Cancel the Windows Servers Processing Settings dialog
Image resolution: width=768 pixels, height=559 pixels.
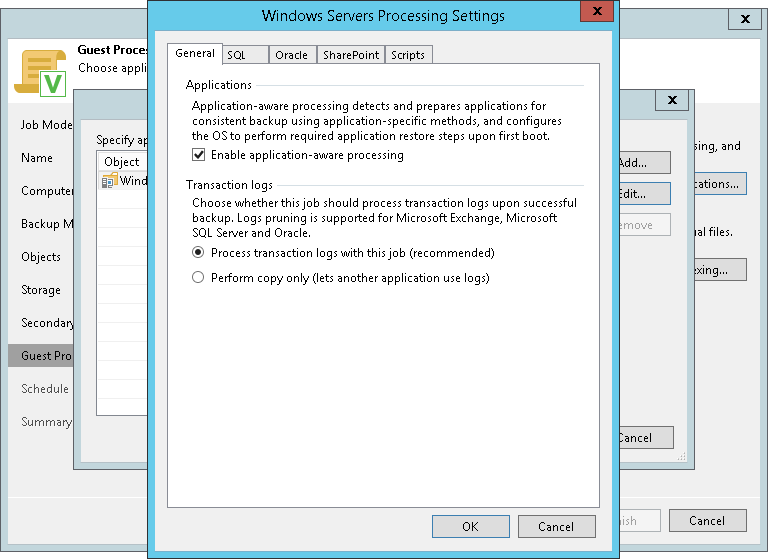556,526
